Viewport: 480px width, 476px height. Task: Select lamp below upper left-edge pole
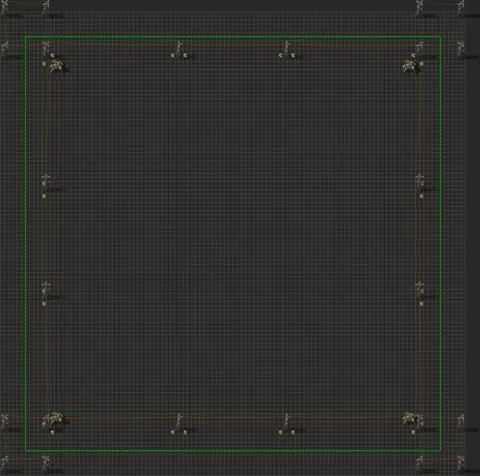[x=44, y=196]
